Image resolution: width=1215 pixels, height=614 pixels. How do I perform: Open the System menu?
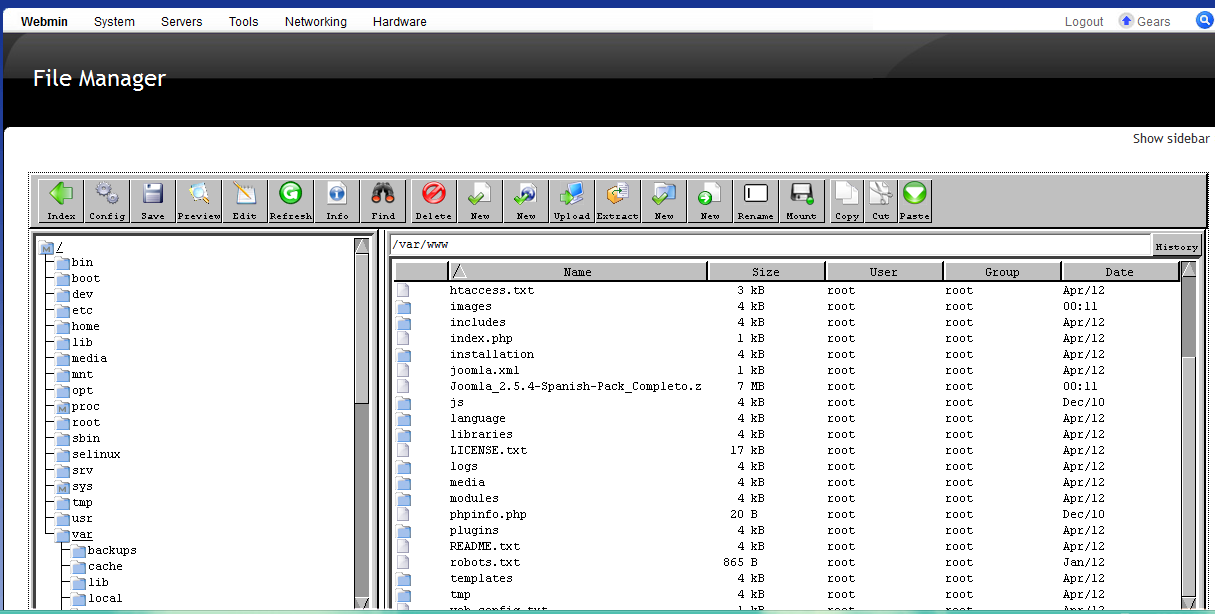(114, 21)
